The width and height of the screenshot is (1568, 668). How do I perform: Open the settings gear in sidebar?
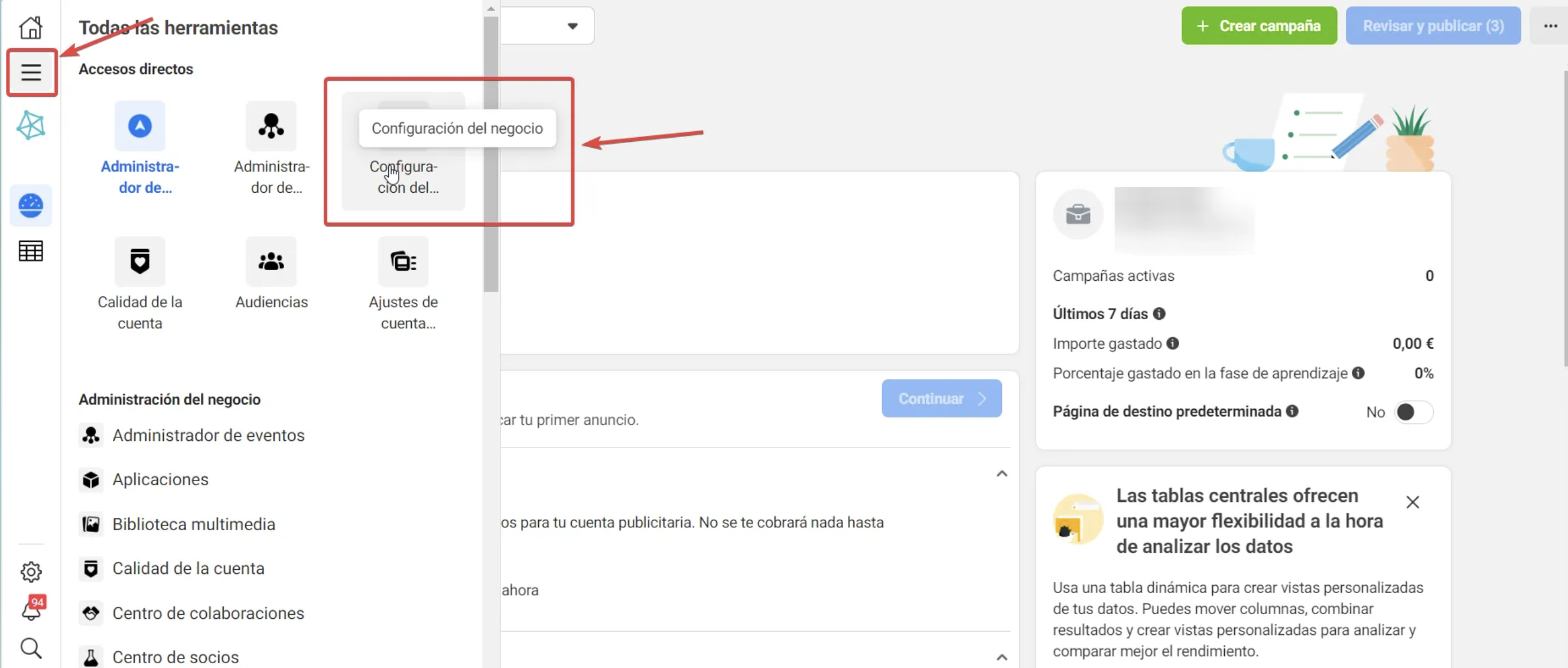(31, 571)
